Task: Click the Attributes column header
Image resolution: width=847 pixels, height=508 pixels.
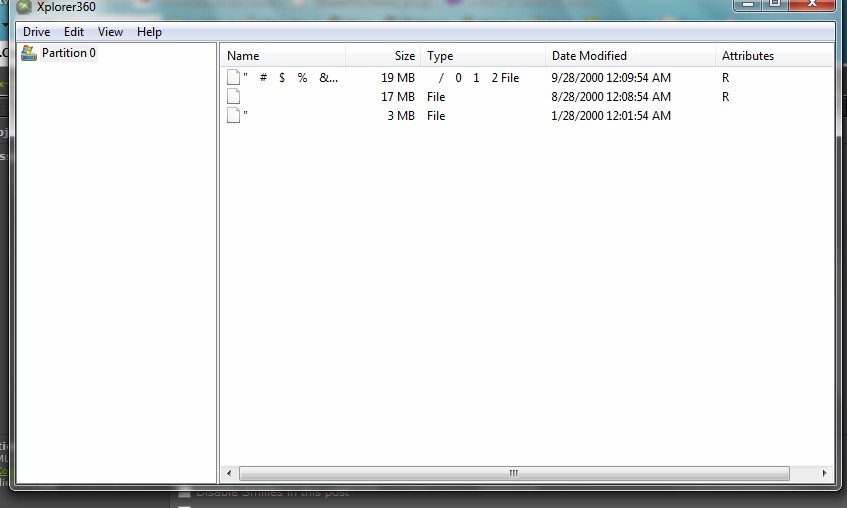Action: pos(747,56)
